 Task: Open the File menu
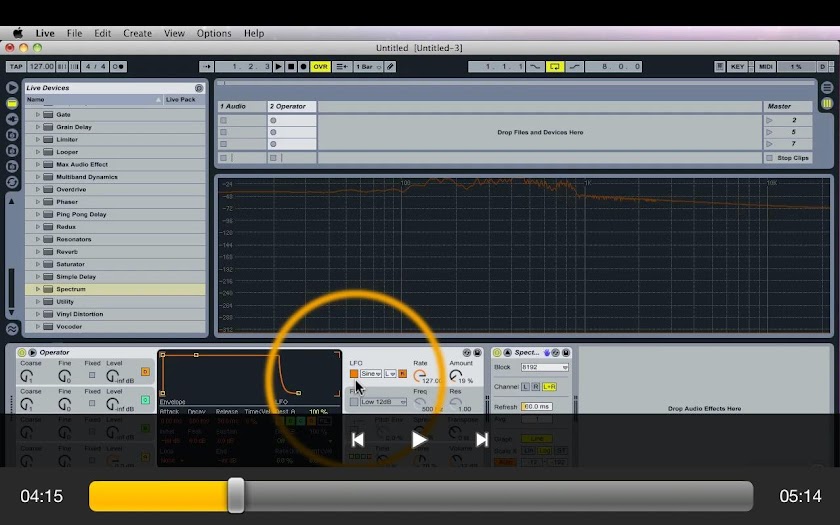pyautogui.click(x=74, y=33)
